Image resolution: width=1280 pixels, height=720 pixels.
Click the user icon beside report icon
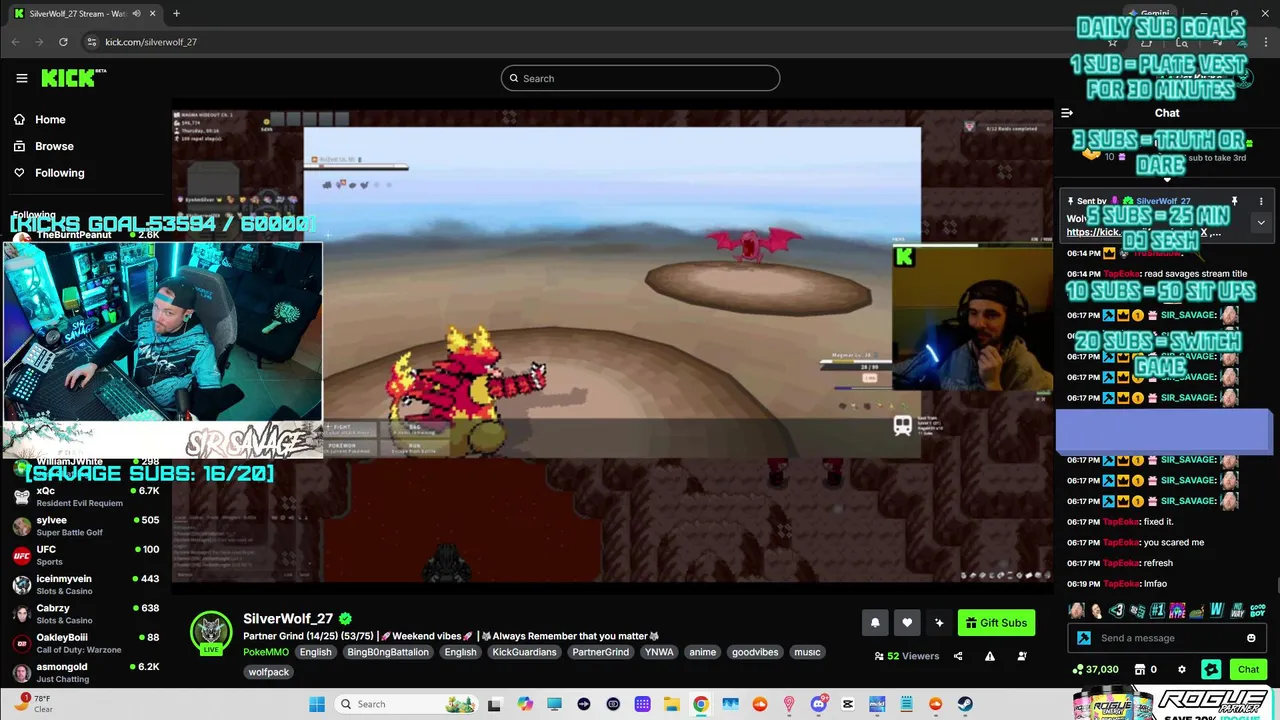1022,656
